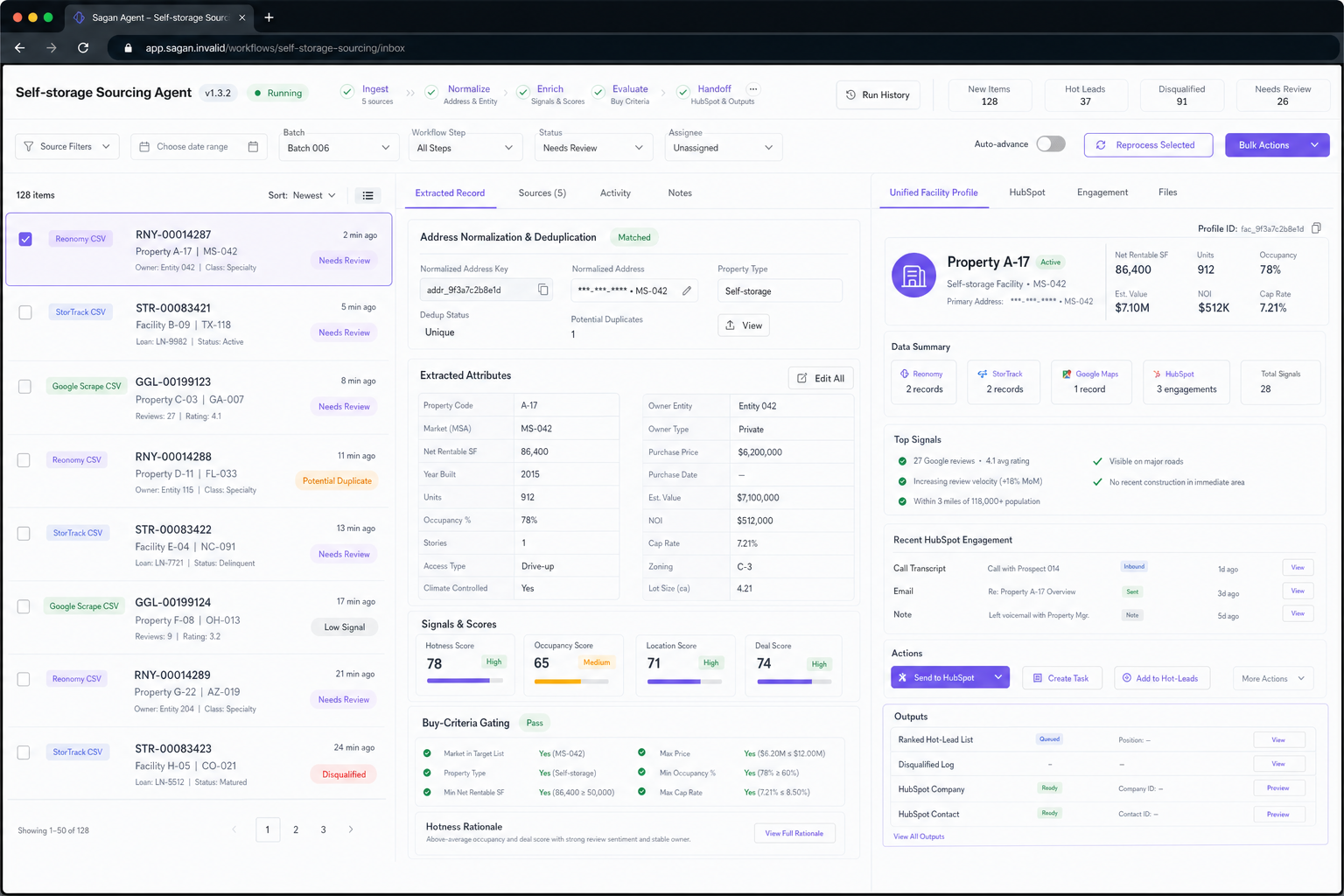This screenshot has width=1344, height=896.
Task: Go to next page arrow in pagination
Action: coord(351,829)
